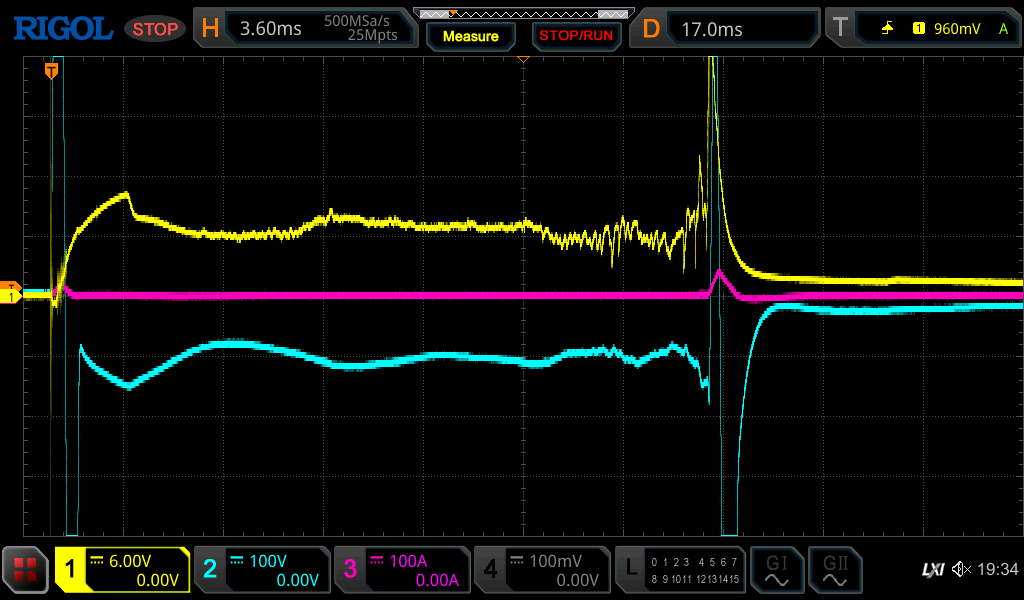Click the red STOP status indicator
The image size is (1024, 600).
pyautogui.click(x=155, y=29)
